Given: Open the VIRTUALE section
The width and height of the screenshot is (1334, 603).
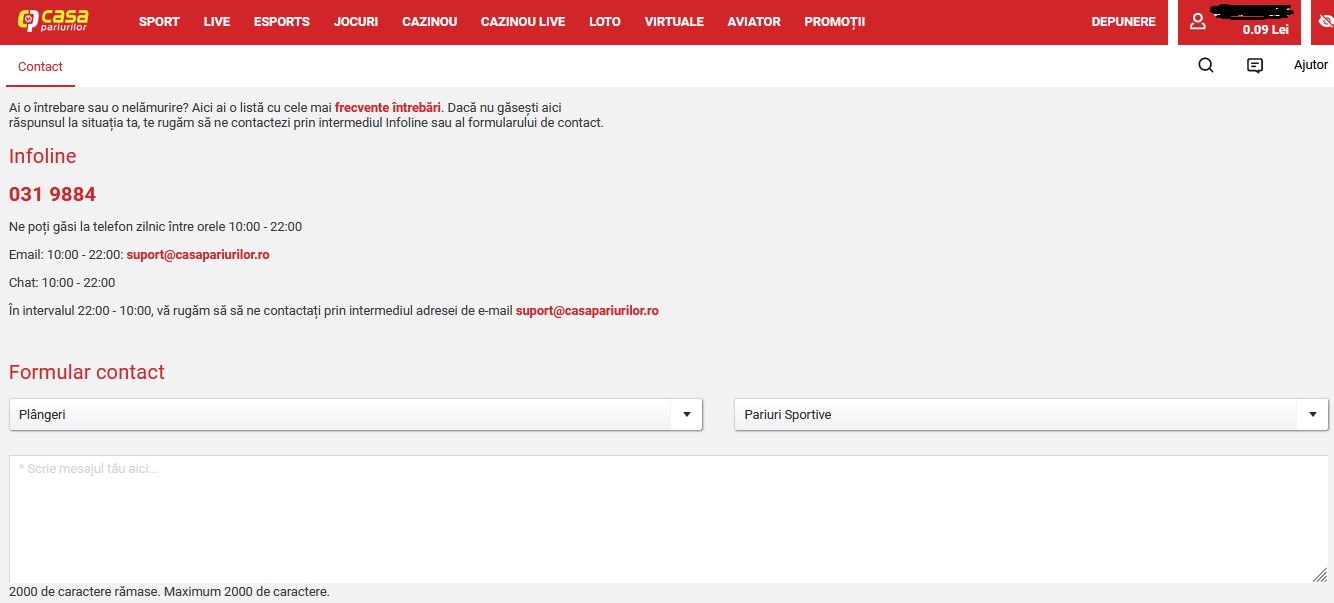Looking at the screenshot, I should pos(674,22).
